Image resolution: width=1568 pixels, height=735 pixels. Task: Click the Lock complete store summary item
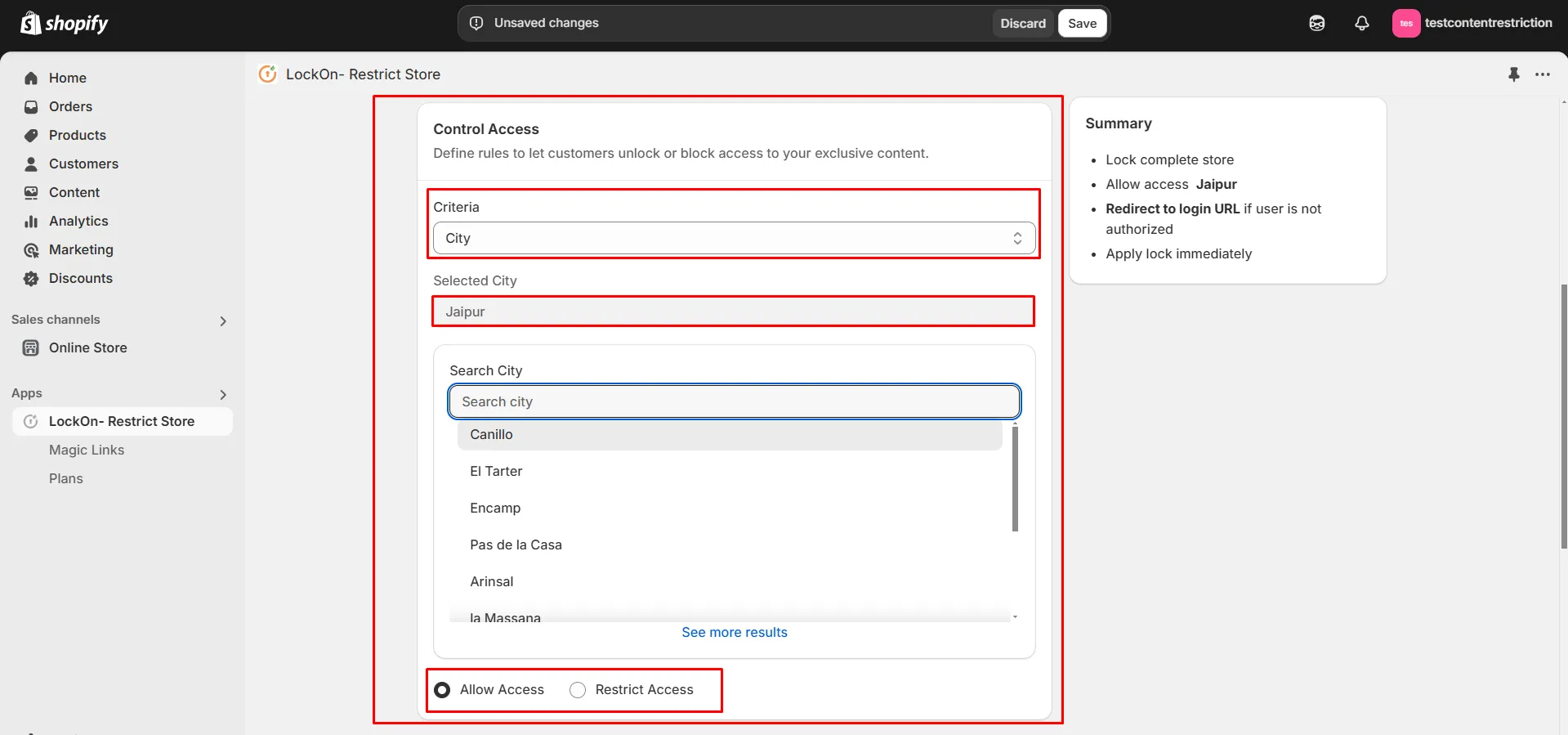(x=1169, y=159)
